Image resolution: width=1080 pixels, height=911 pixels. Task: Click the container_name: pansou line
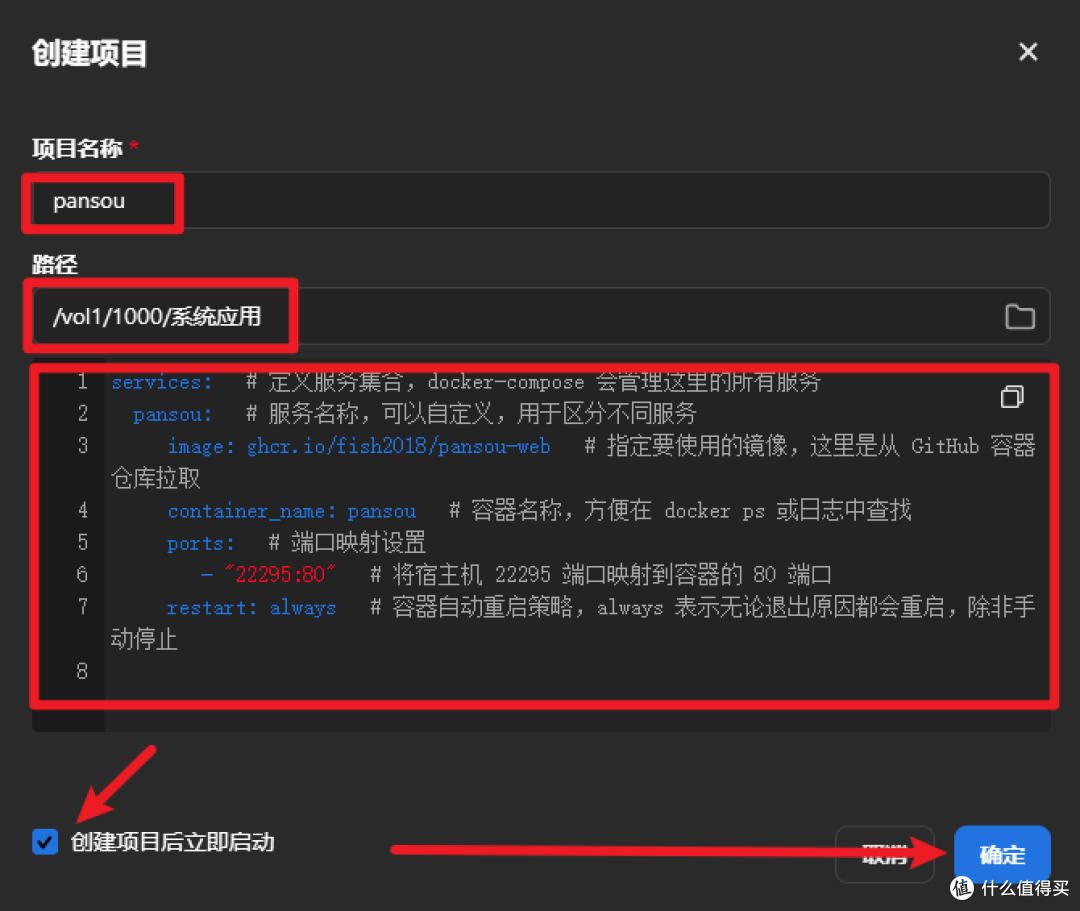click(x=290, y=510)
